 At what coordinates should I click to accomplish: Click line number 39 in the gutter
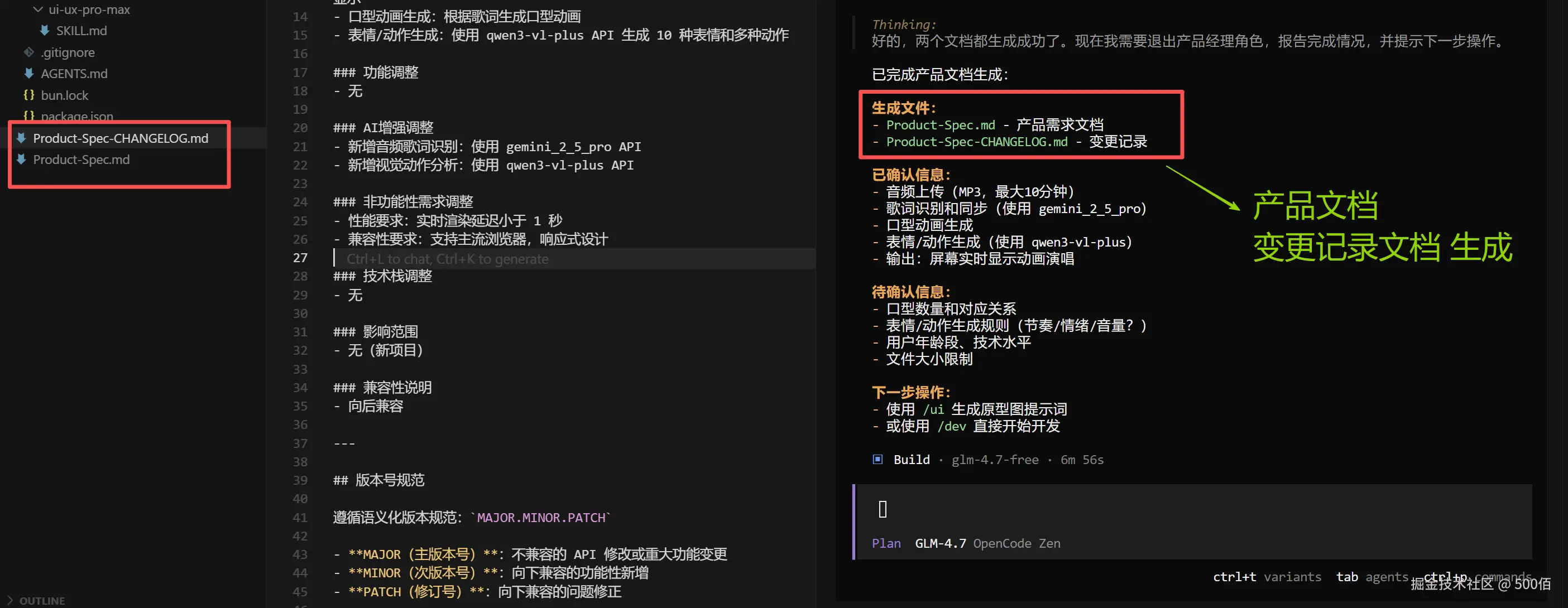pos(300,480)
